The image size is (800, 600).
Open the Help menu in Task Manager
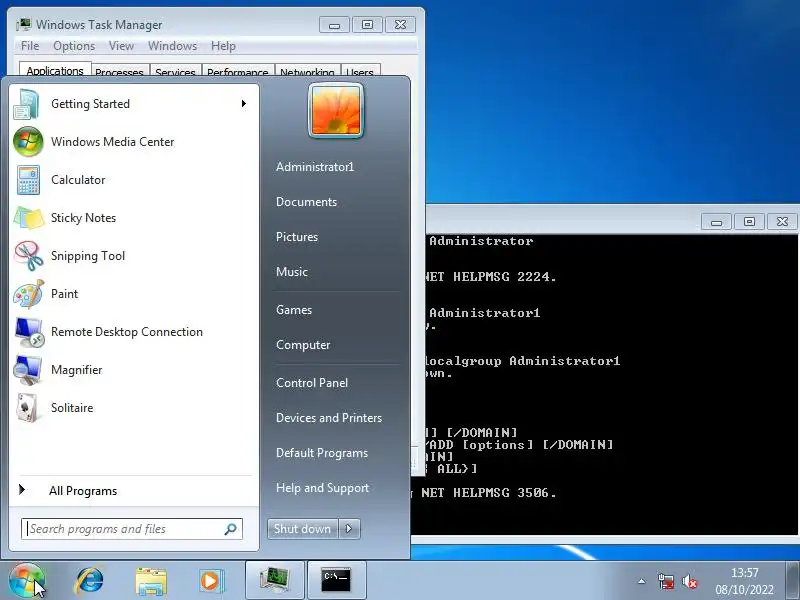click(223, 46)
